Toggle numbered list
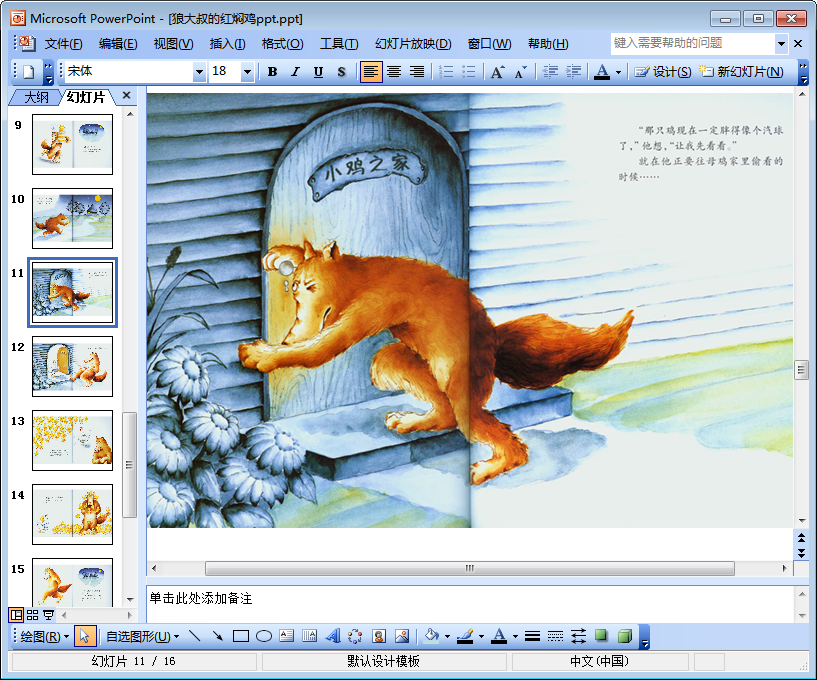The width and height of the screenshot is (817, 680). coord(446,72)
